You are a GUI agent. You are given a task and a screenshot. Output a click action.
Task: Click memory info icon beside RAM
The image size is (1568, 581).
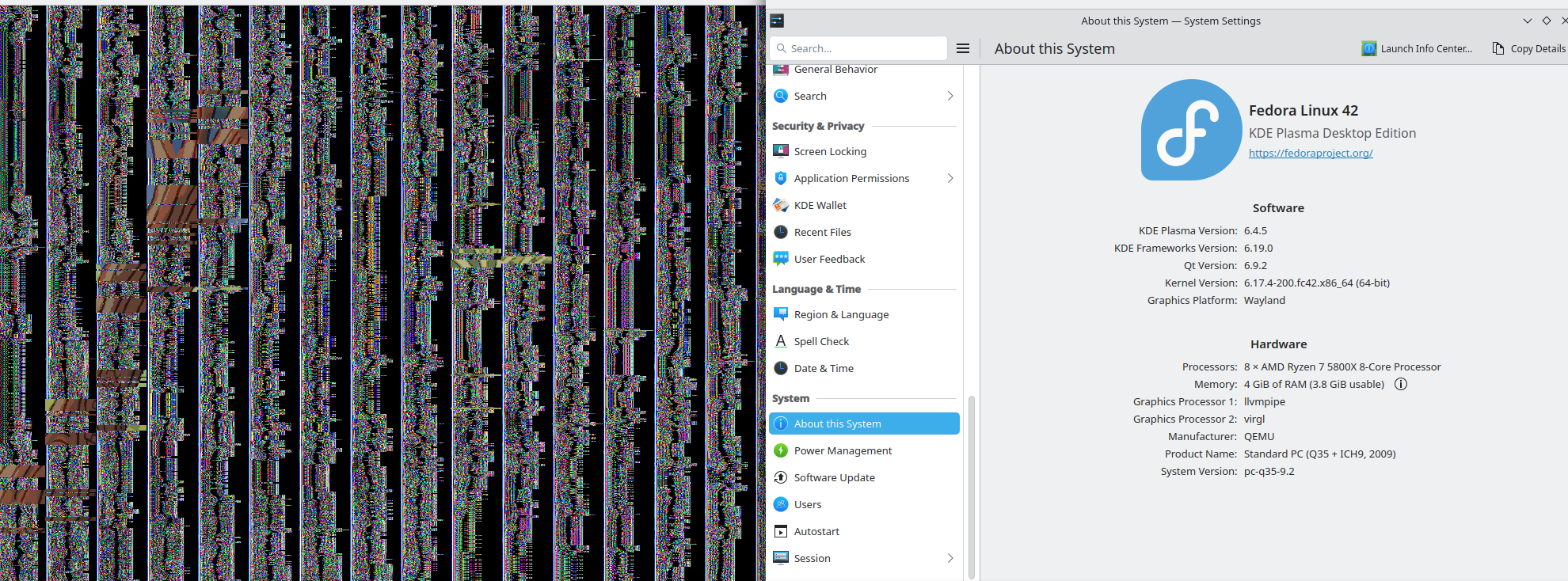pyautogui.click(x=1401, y=385)
